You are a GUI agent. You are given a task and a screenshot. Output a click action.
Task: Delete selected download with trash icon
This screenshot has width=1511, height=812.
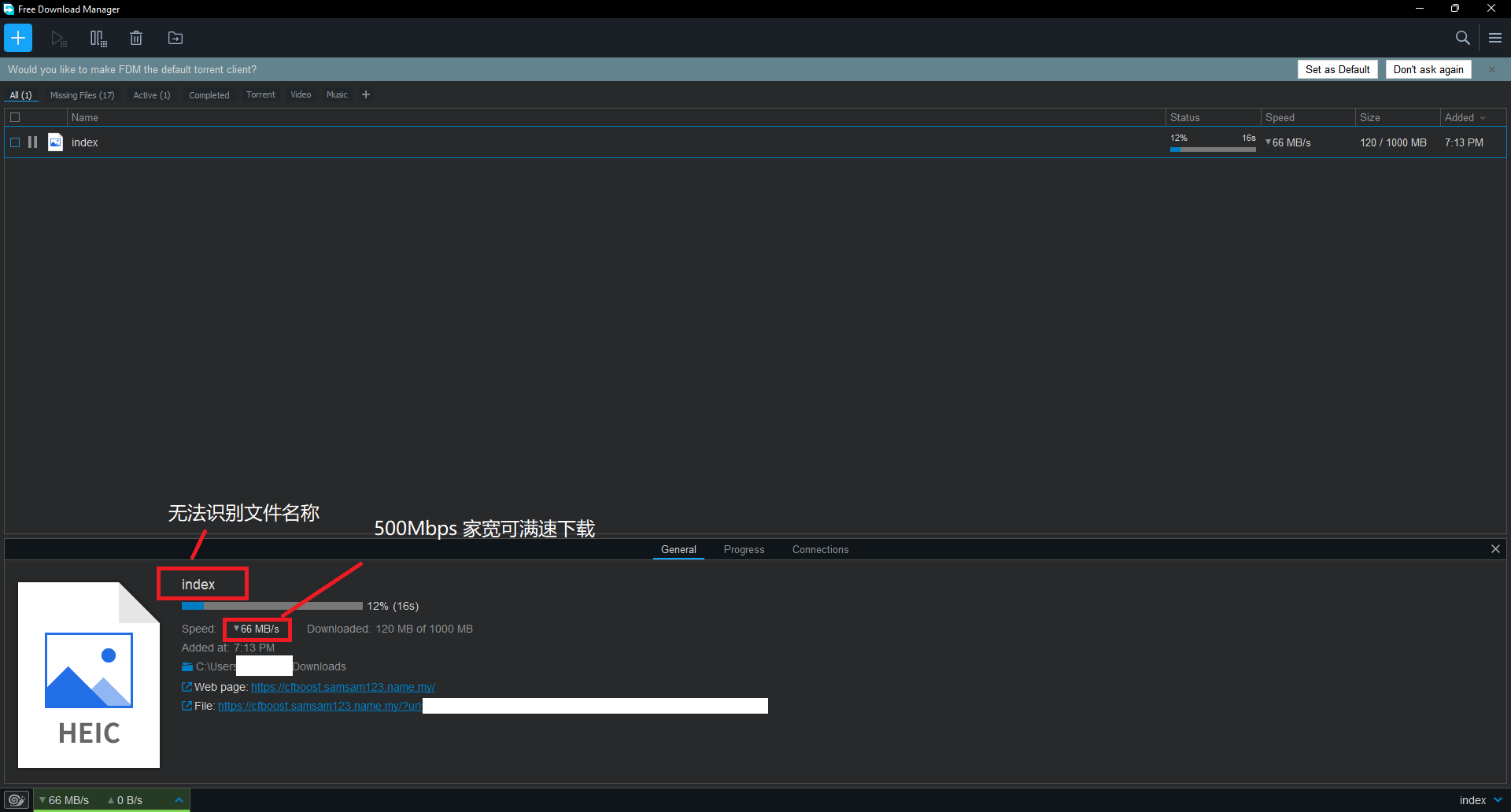[x=136, y=38]
